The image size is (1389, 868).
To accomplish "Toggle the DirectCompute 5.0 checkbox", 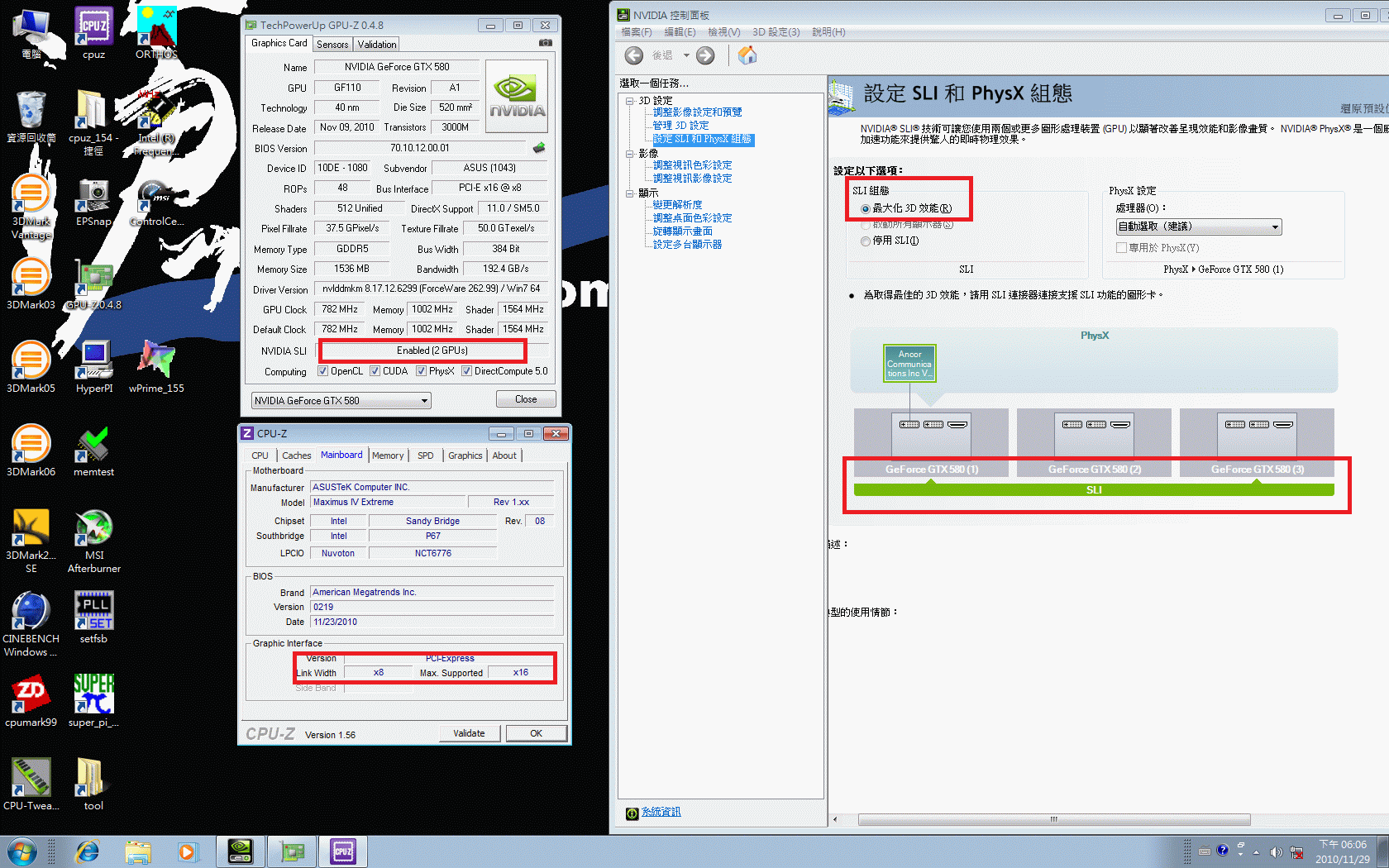I will (x=467, y=371).
